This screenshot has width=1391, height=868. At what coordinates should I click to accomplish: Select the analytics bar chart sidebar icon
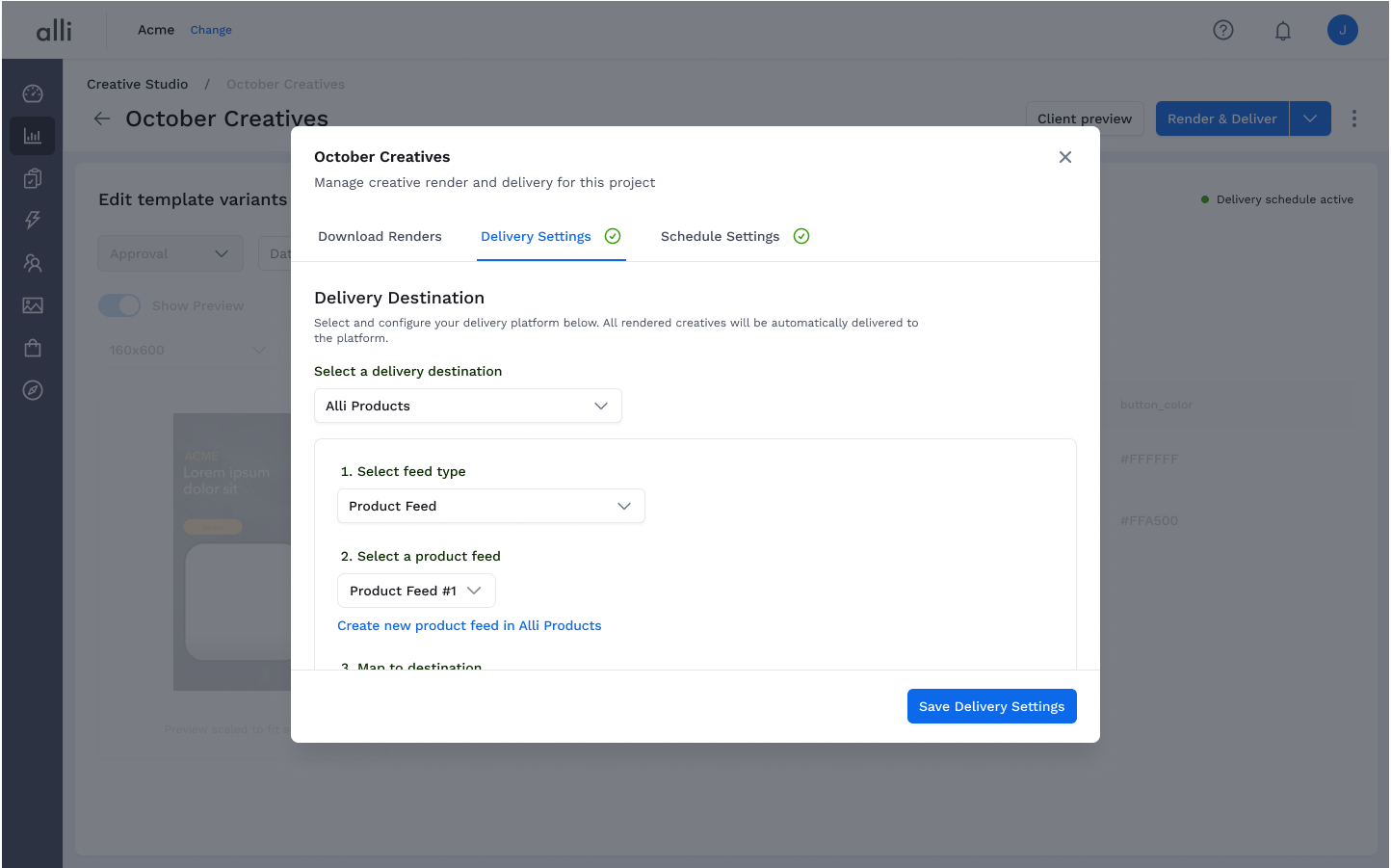point(33,135)
